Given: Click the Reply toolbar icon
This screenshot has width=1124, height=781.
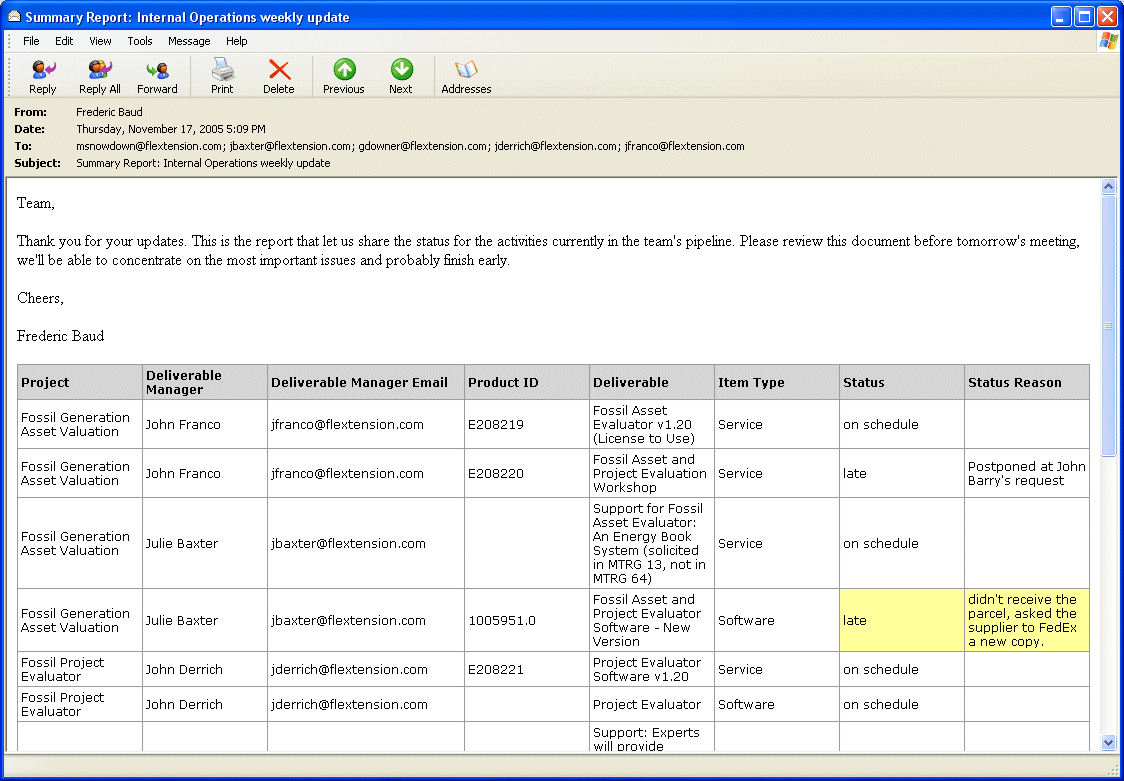Looking at the screenshot, I should (42, 77).
